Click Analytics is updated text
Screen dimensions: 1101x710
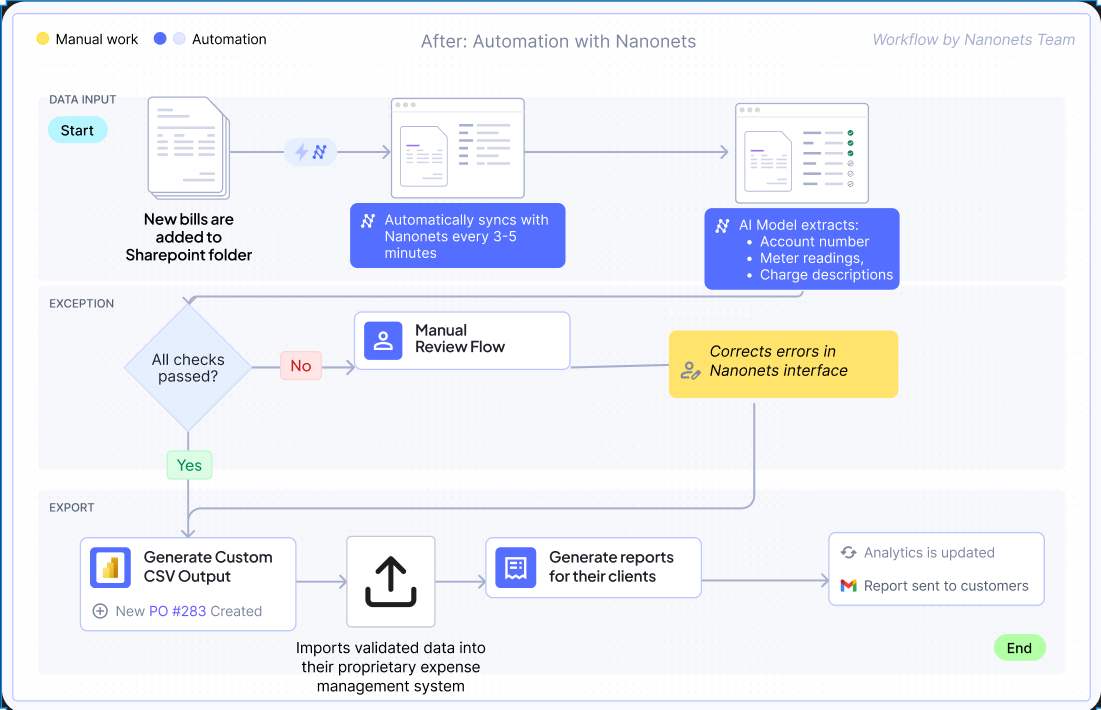click(929, 553)
